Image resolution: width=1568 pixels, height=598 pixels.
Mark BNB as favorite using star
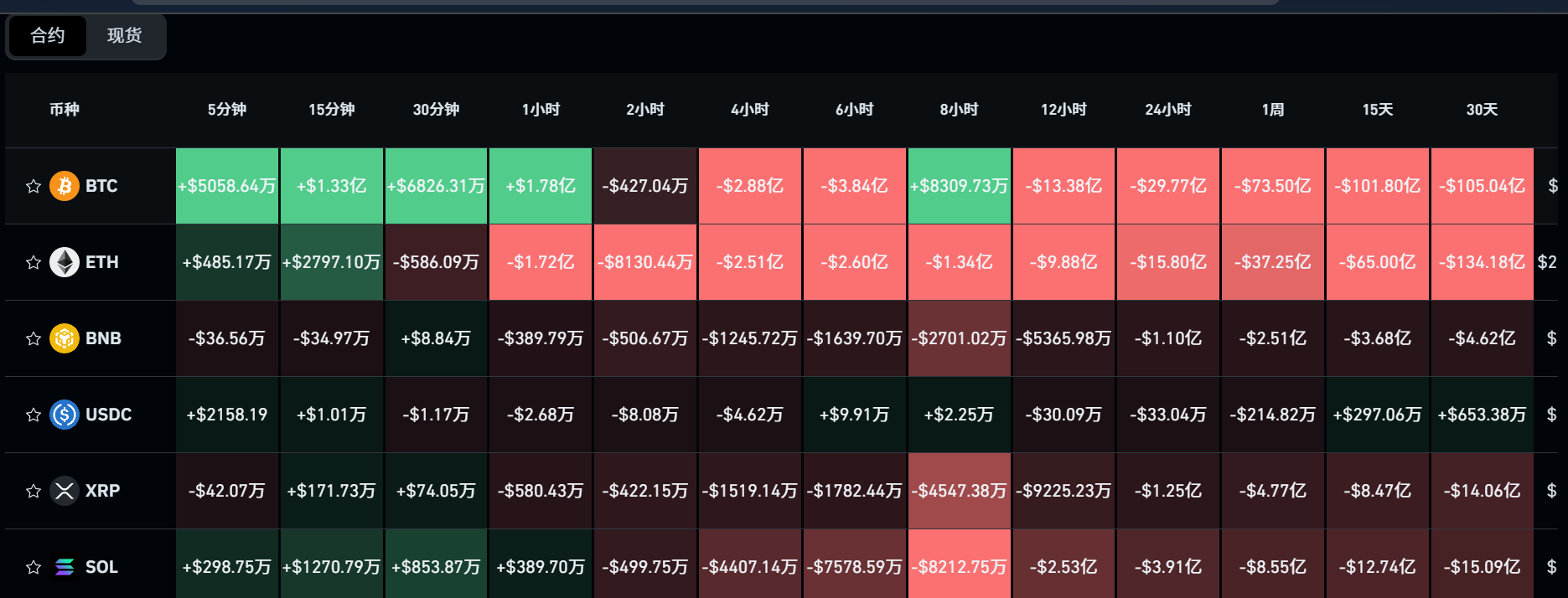[34, 338]
